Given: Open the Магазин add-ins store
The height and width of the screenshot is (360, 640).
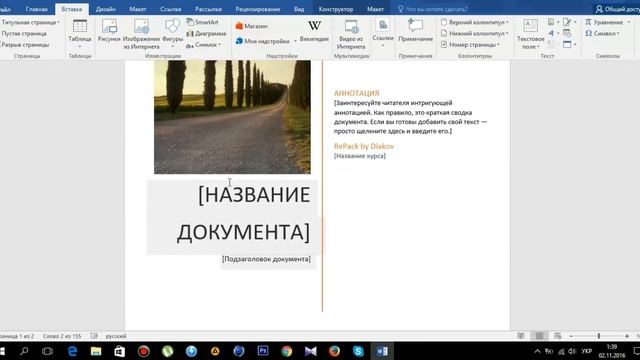Looking at the screenshot, I should click(252, 26).
